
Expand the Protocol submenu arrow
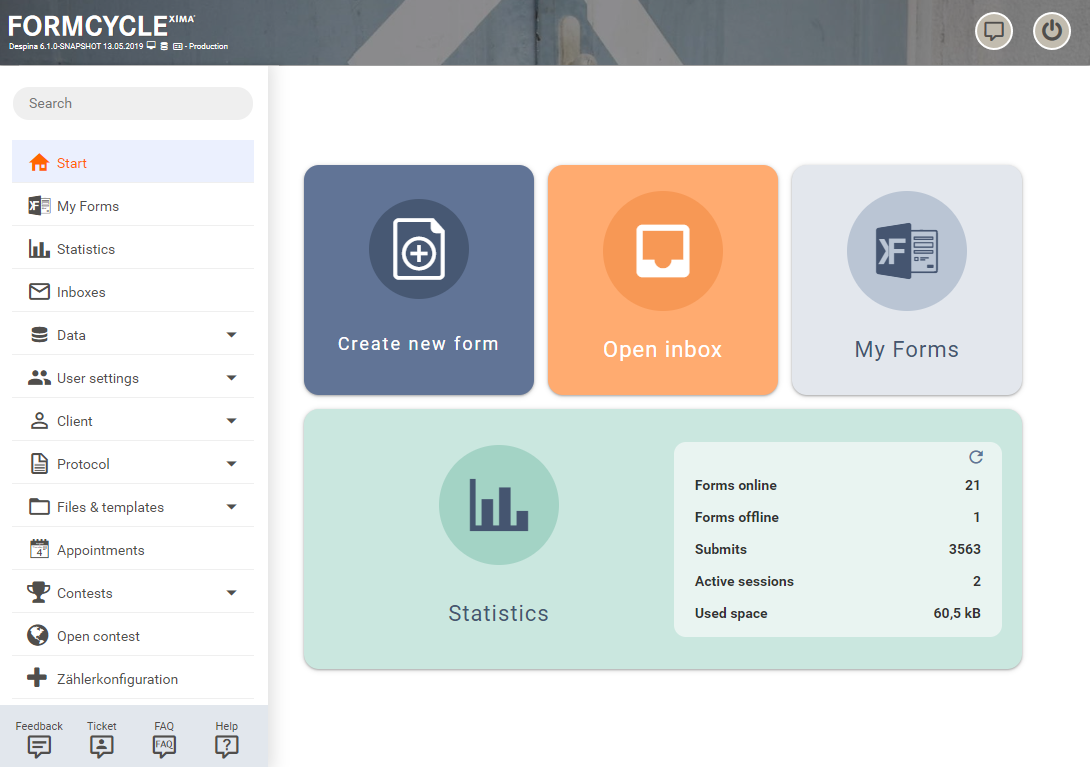point(231,464)
